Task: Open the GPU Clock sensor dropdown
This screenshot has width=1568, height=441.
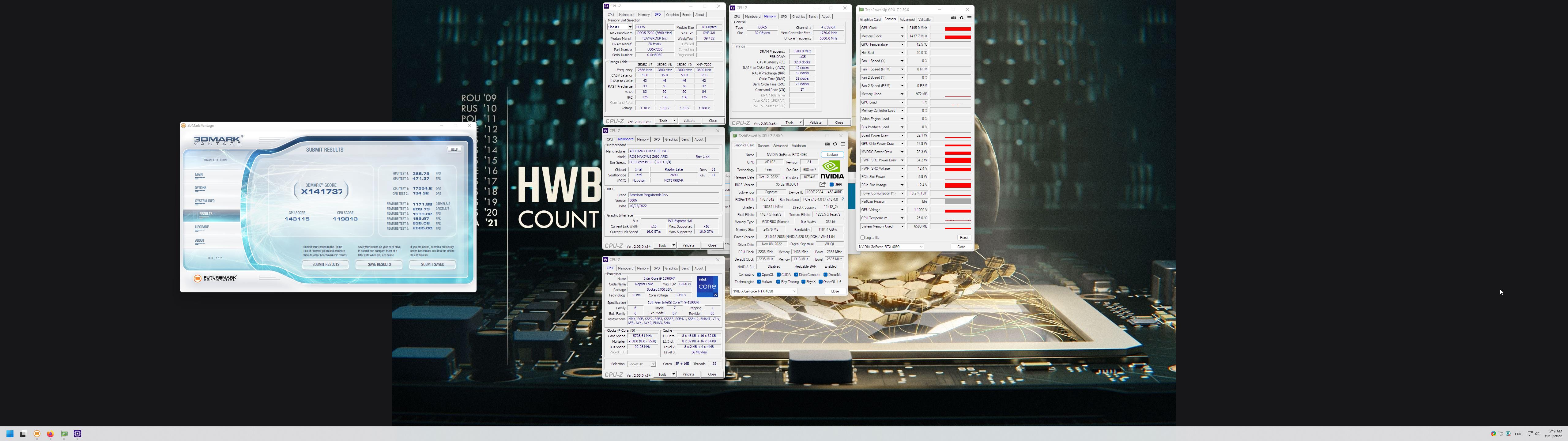Action: tap(902, 28)
